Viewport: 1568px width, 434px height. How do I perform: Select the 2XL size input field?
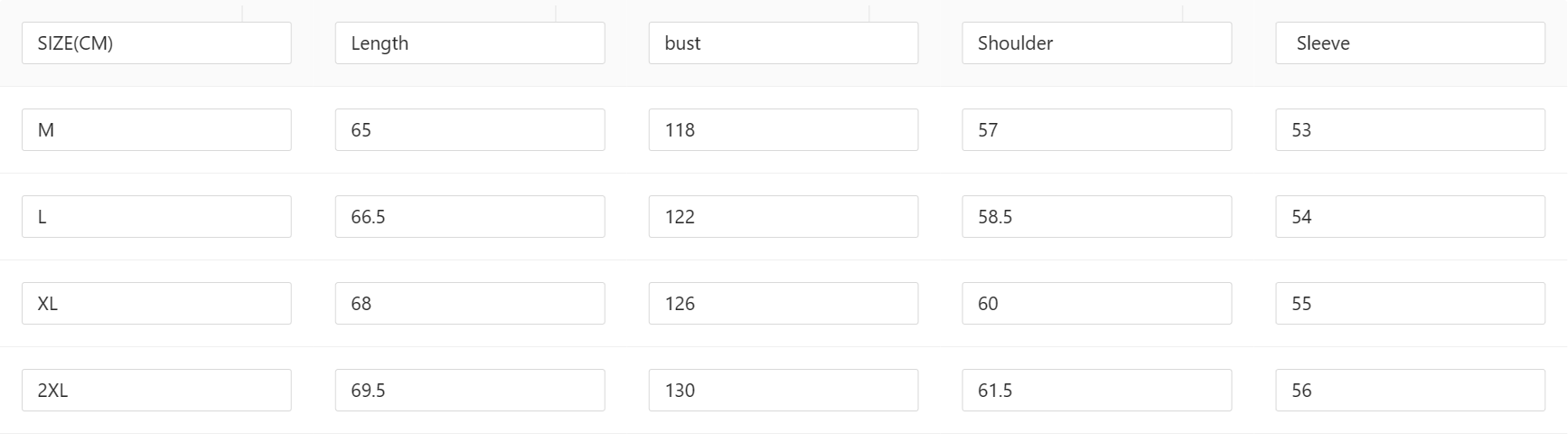[156, 391]
